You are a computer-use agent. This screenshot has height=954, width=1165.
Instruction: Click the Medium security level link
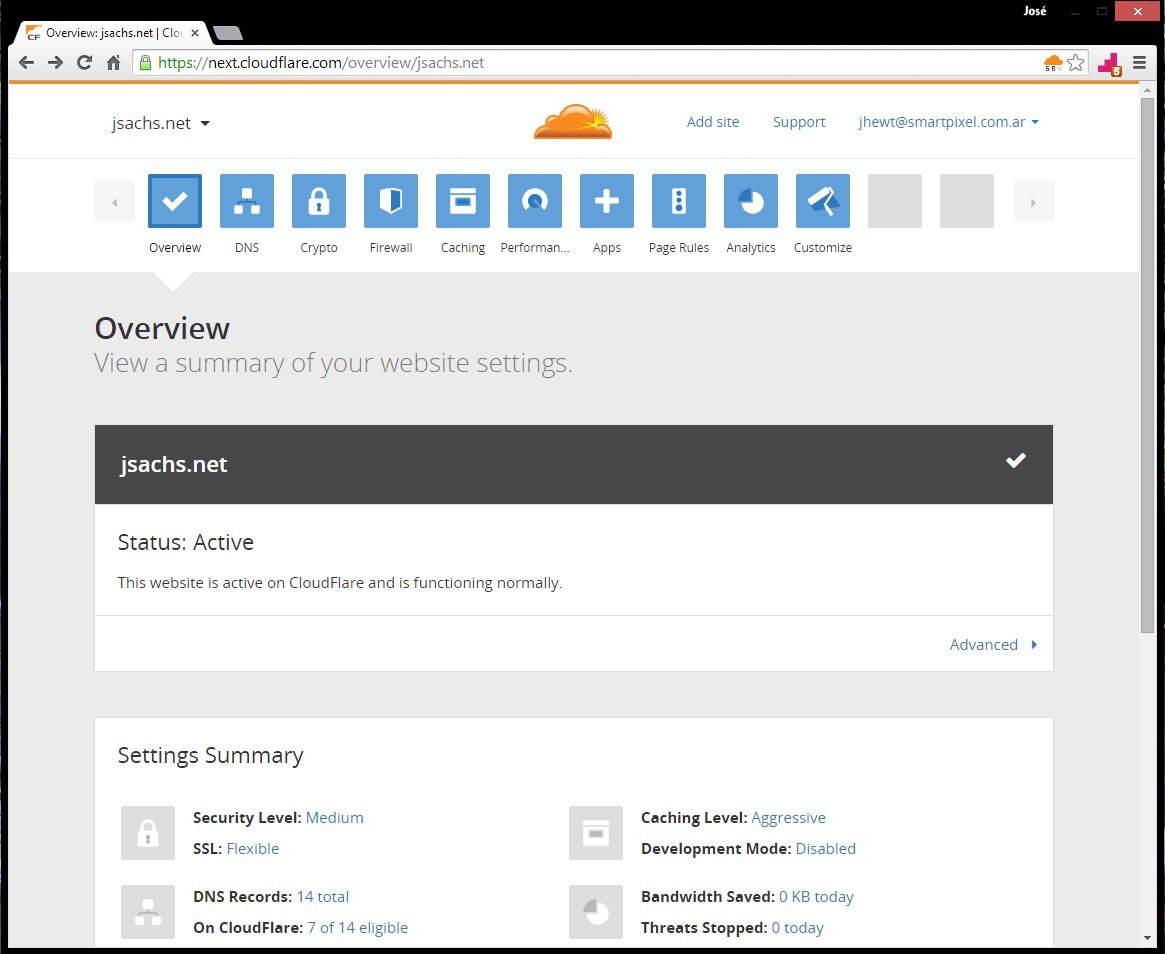click(x=334, y=817)
